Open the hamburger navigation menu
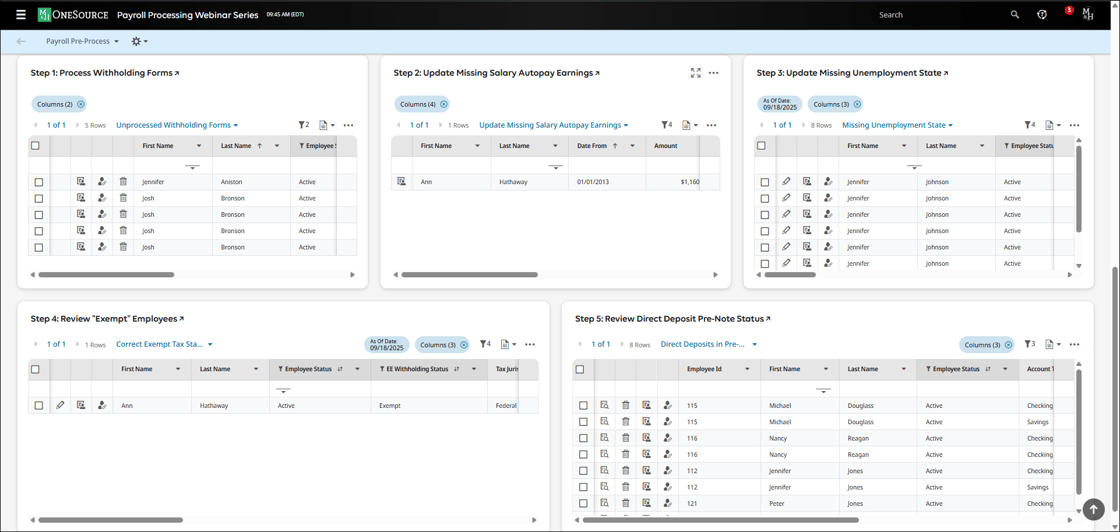 [20, 15]
